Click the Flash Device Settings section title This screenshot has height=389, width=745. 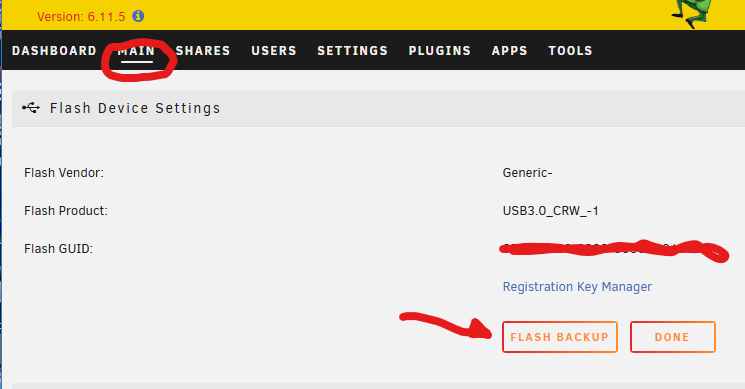click(135, 108)
